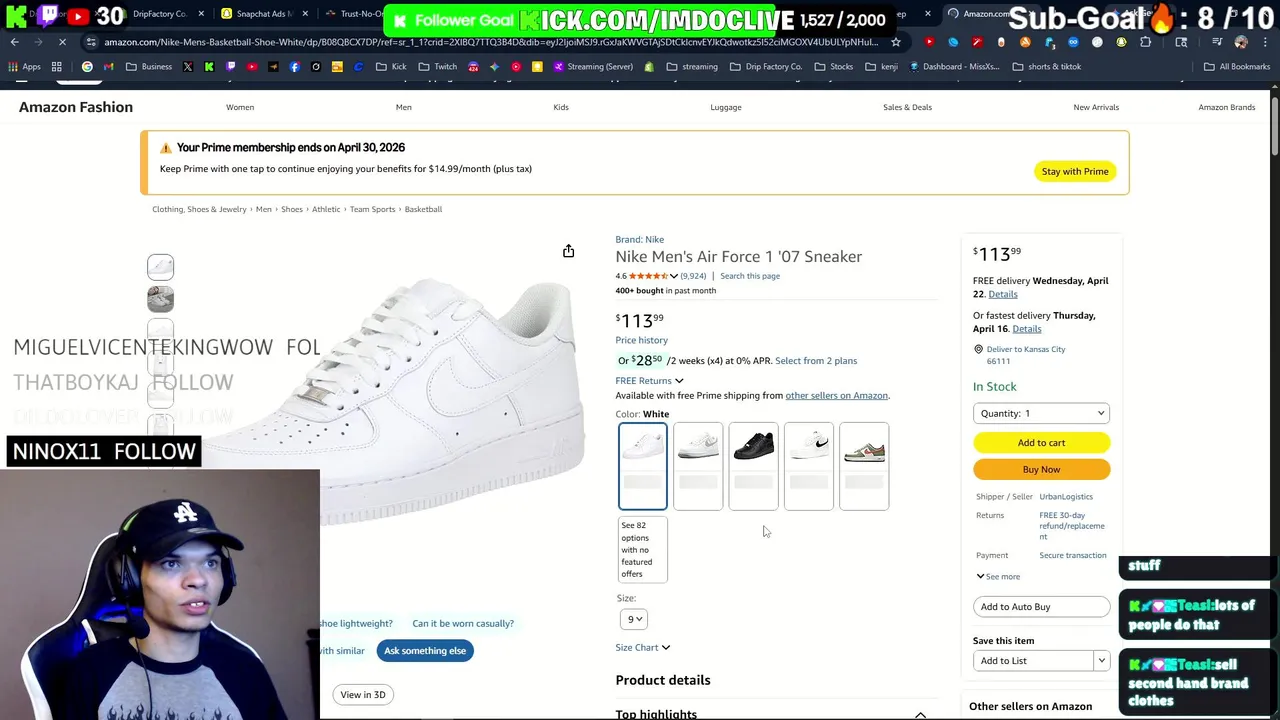The height and width of the screenshot is (720, 1280).
Task: Open the Kick bookmark folder
Action: coord(391,67)
